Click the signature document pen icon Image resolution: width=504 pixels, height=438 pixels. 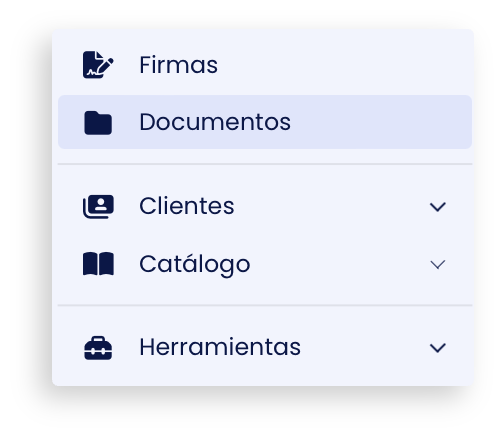pos(98,65)
